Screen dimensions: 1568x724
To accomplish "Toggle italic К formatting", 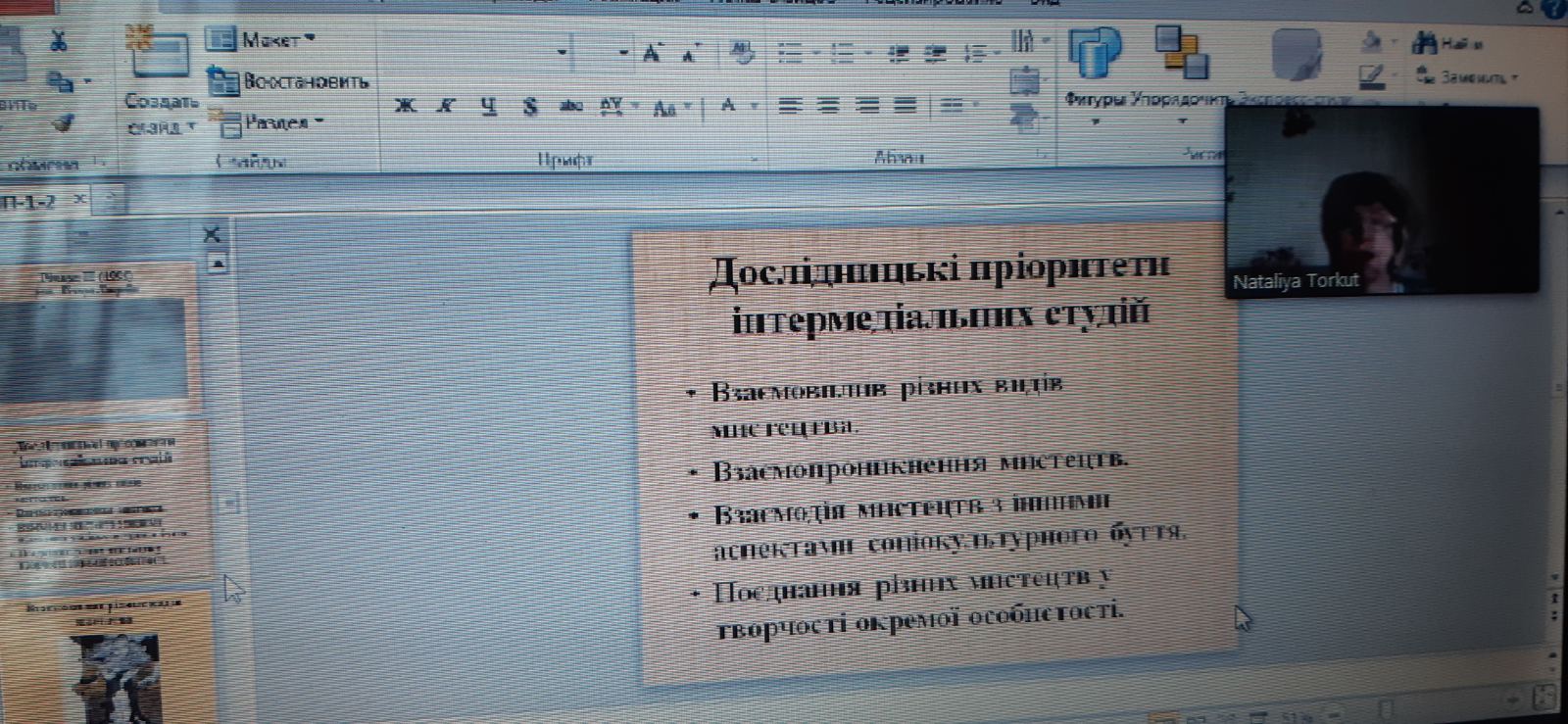I will (x=446, y=105).
